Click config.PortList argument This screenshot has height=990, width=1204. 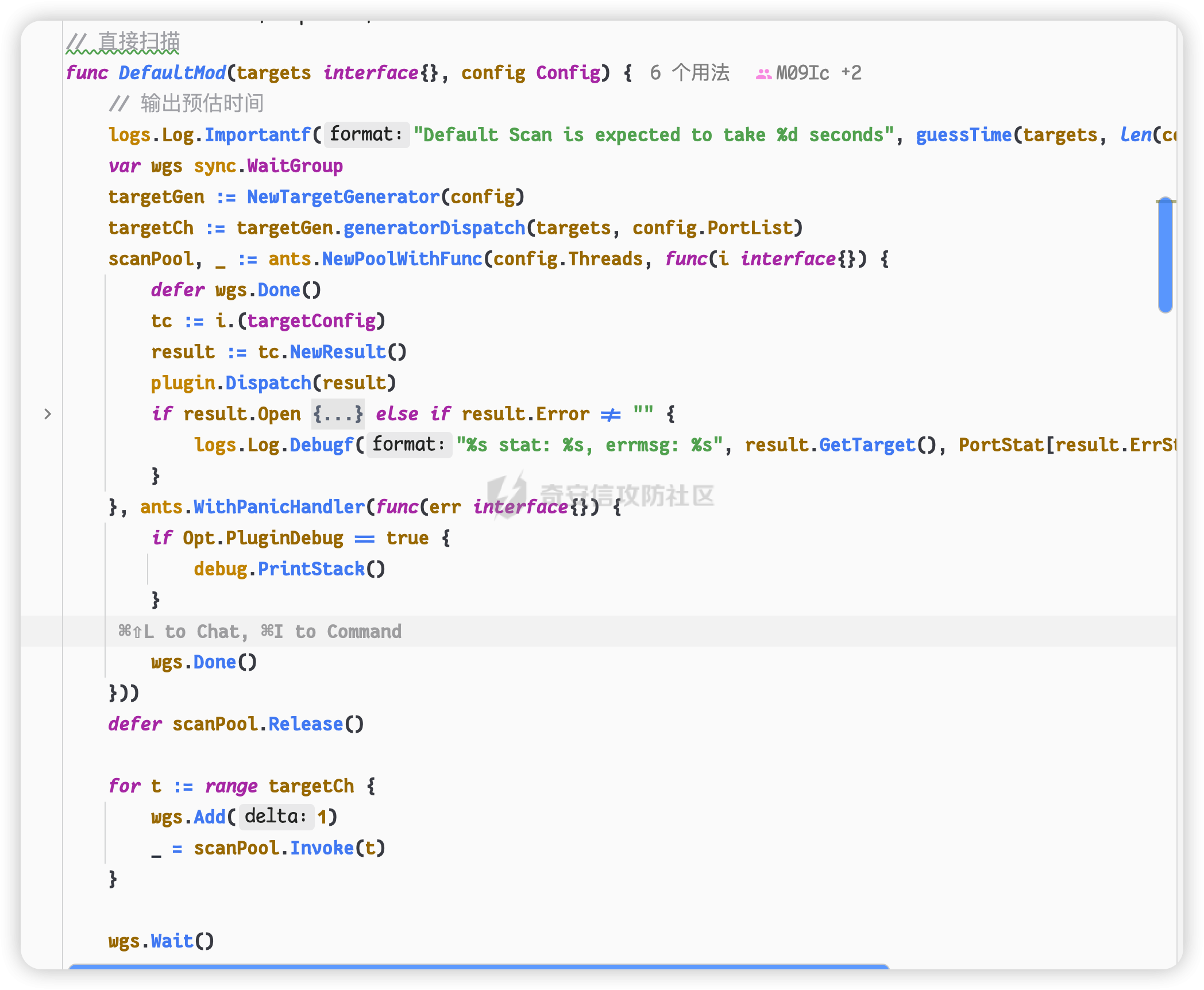[712, 228]
